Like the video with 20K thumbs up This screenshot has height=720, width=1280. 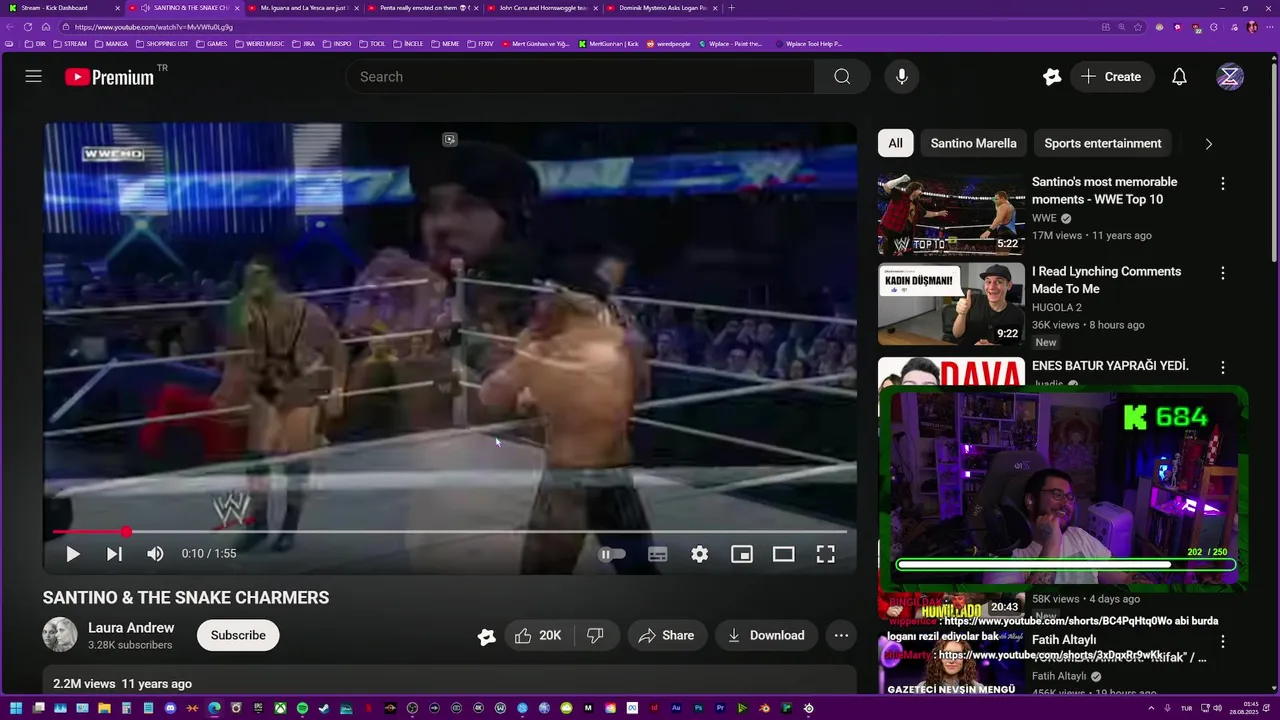[537, 635]
